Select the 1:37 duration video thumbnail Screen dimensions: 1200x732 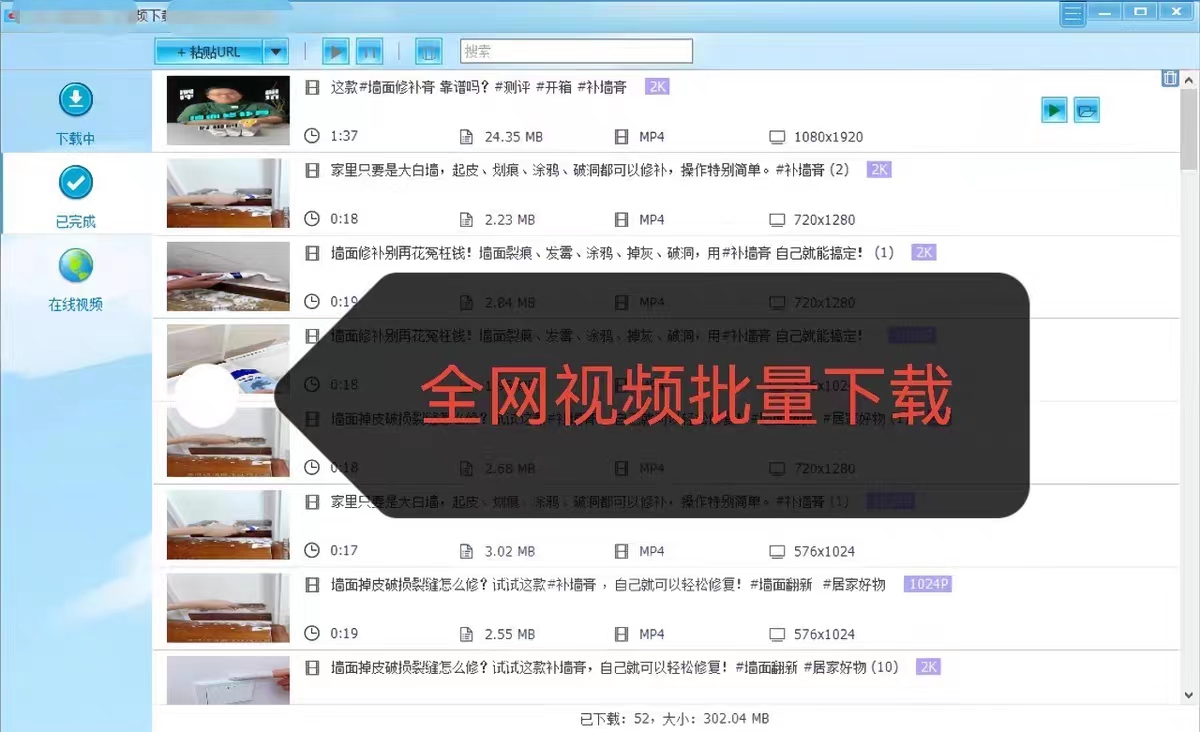[228, 111]
